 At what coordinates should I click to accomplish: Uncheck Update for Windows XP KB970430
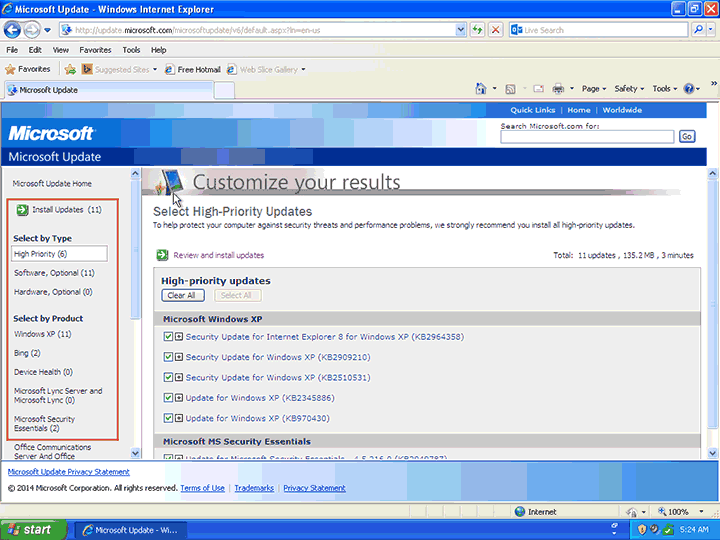168,418
